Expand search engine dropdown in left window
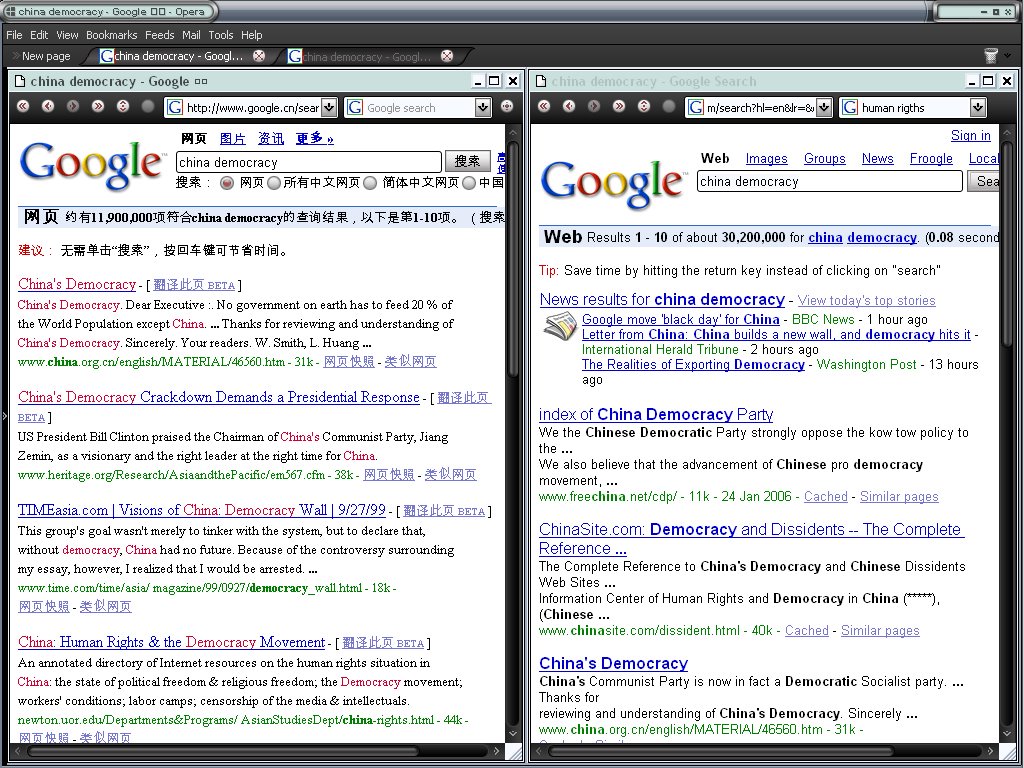Viewport: 1024px width, 768px height. point(483,107)
